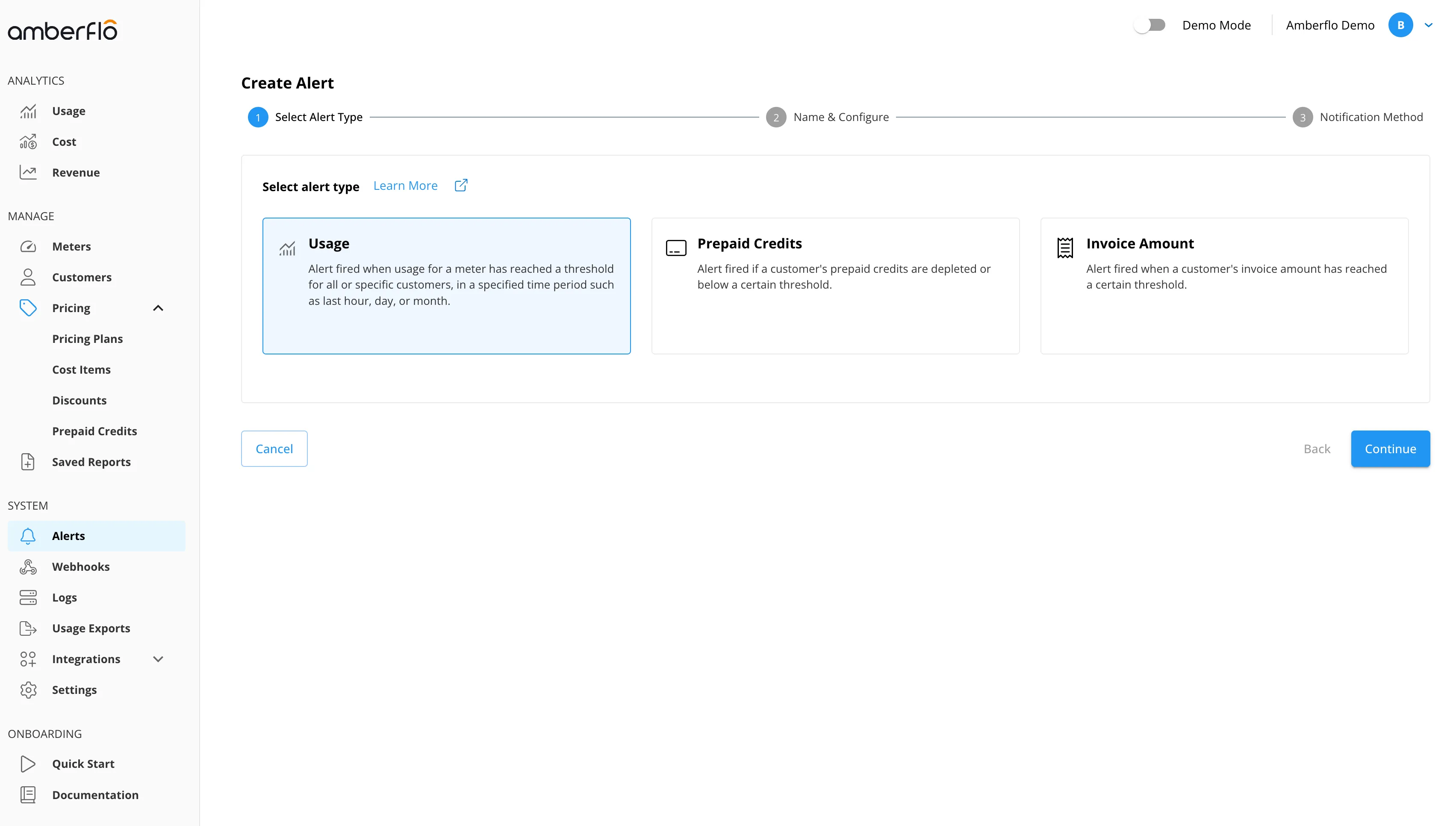Screen dimensions: 1456x826
Task: Select the Usage alert type card
Action: 446,286
